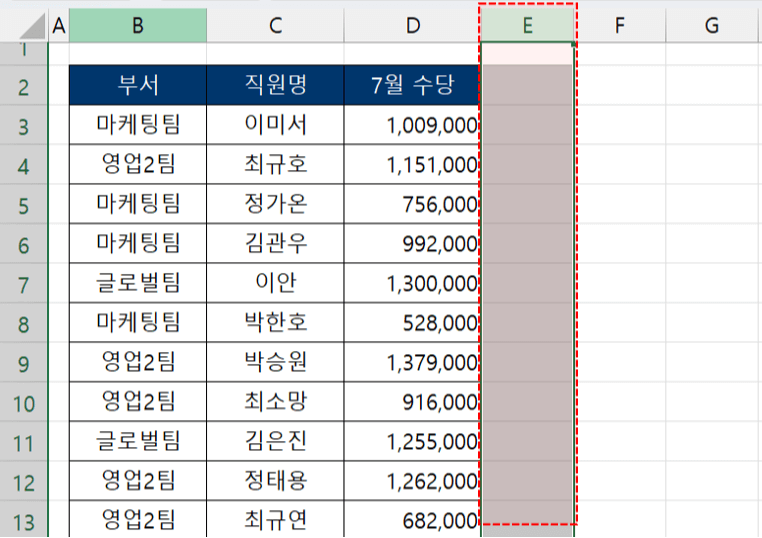Select row 9 header
The width and height of the screenshot is (762, 538).
tap(23, 363)
